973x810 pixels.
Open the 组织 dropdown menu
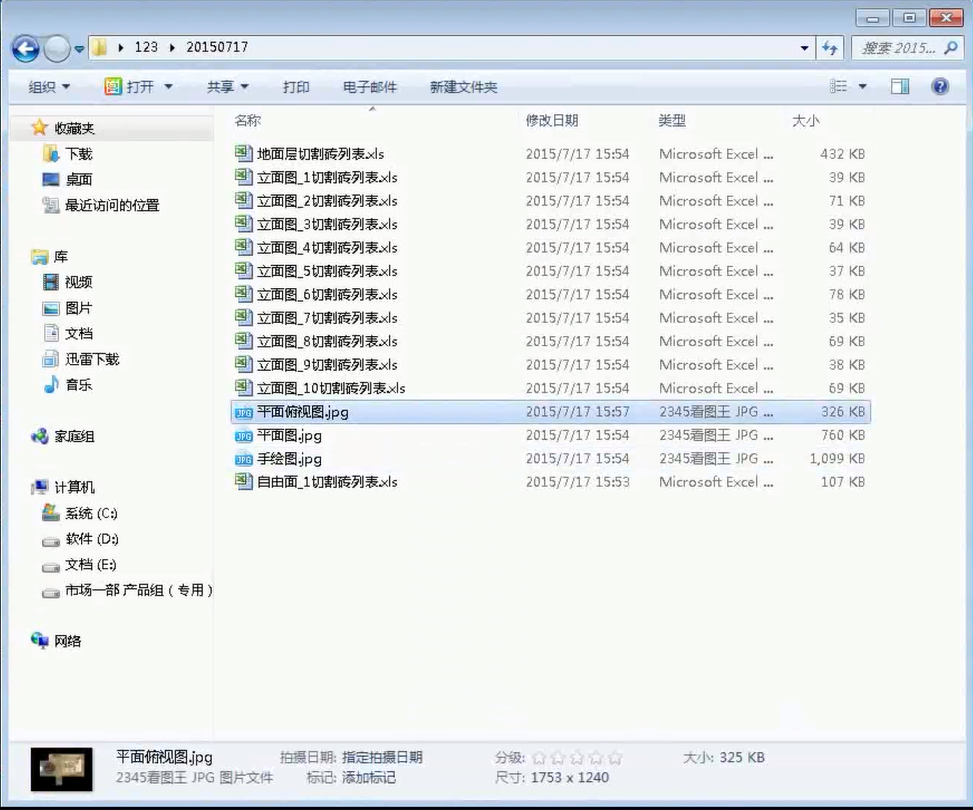[x=47, y=87]
